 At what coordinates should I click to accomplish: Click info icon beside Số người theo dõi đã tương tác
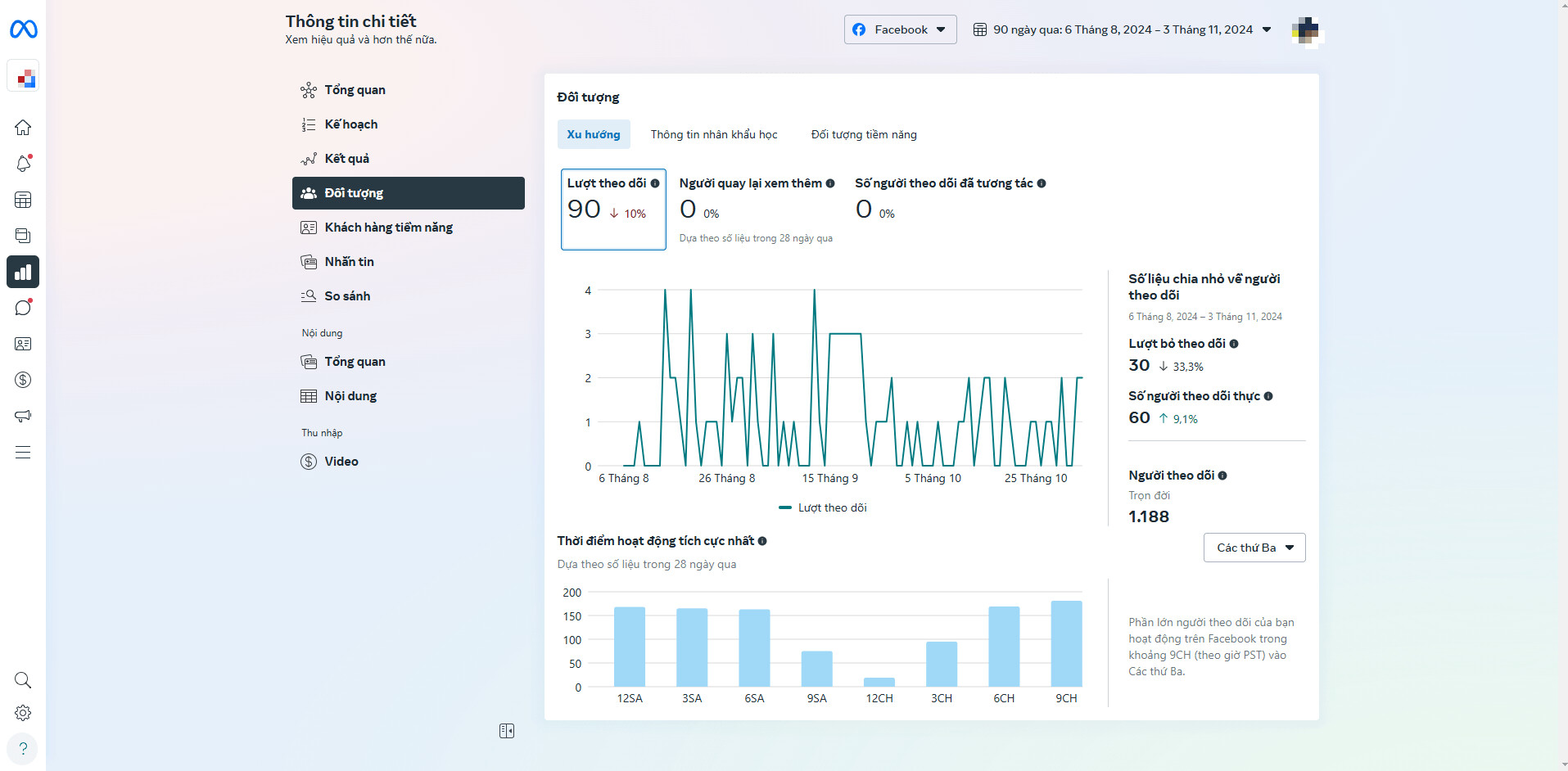pos(1042,183)
